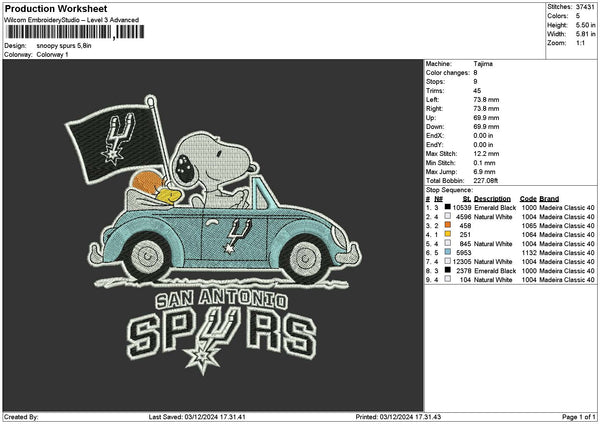600x424 pixels.
Task: Click the Max Stitch value 12.2 mm
Action: [x=486, y=154]
